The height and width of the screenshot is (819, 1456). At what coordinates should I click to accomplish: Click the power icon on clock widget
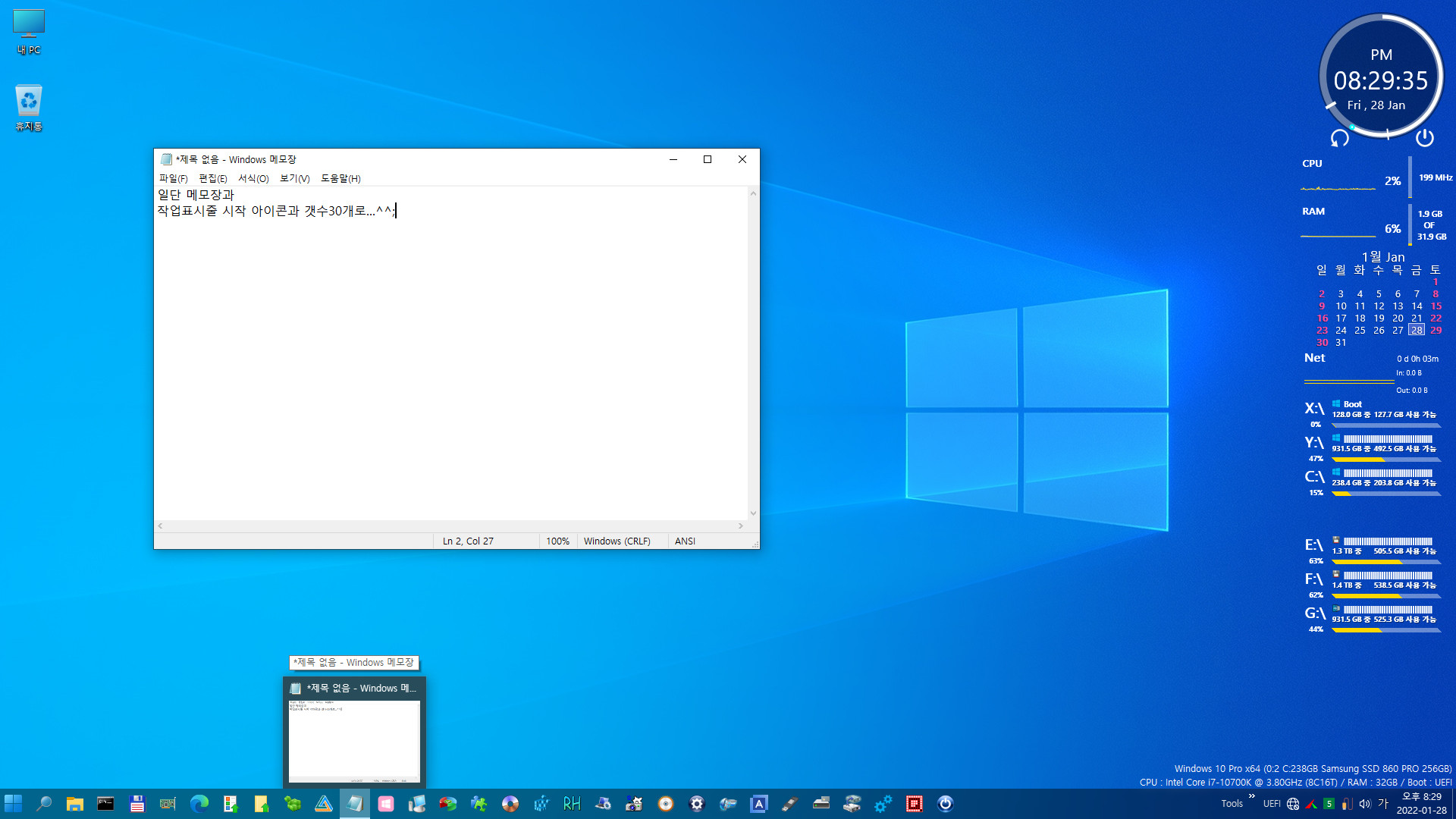[x=1424, y=137]
